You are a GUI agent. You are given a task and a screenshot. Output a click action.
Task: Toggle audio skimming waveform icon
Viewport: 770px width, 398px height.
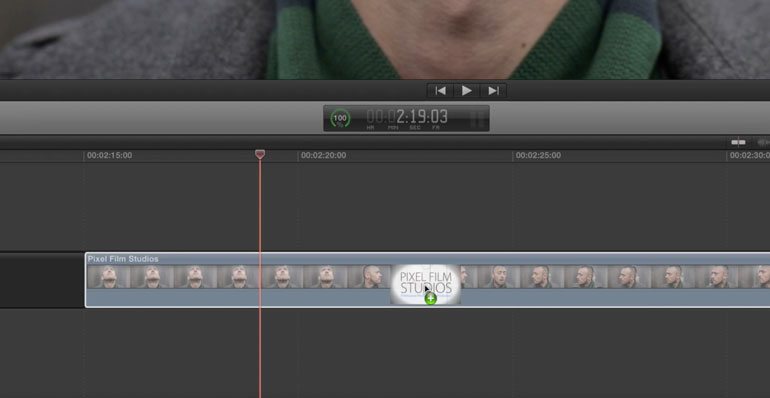coord(763,142)
